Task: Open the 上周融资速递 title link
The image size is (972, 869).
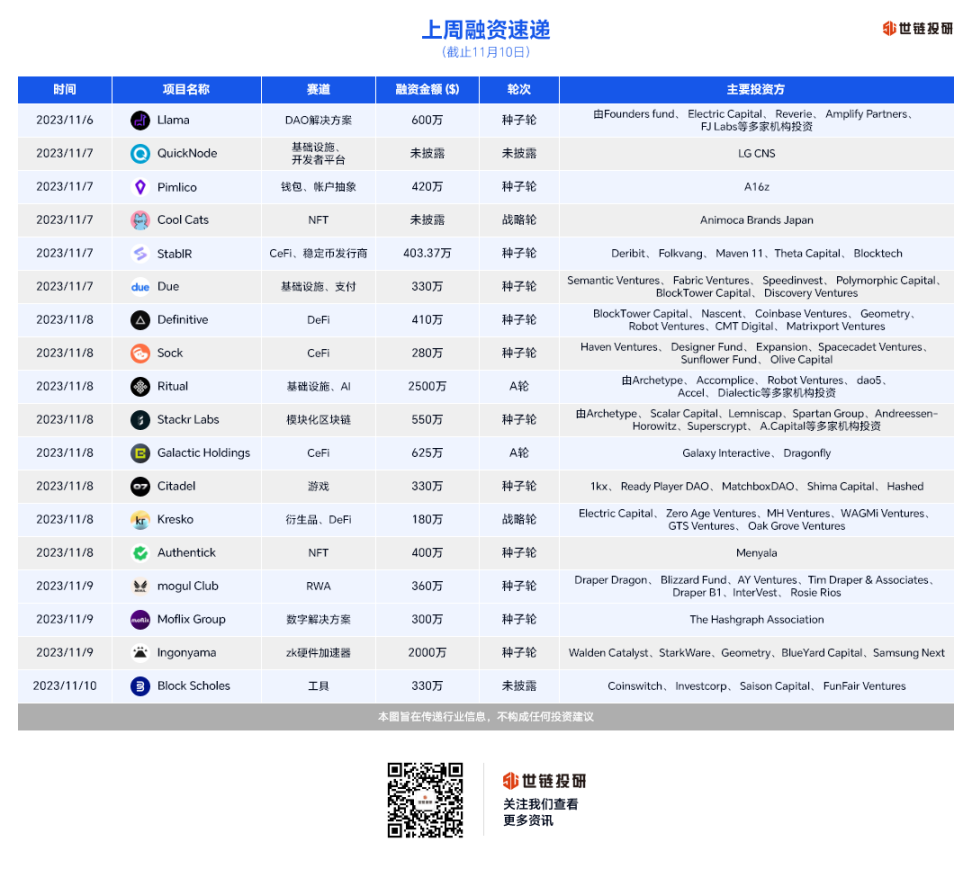Action: coord(487,29)
